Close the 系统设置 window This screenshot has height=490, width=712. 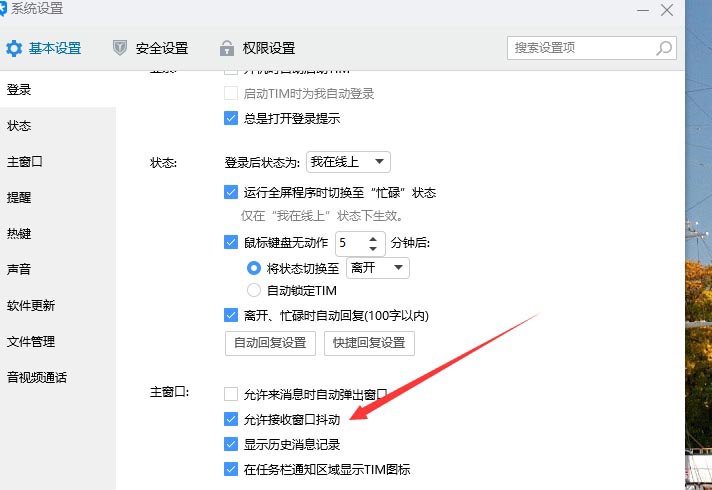667,10
